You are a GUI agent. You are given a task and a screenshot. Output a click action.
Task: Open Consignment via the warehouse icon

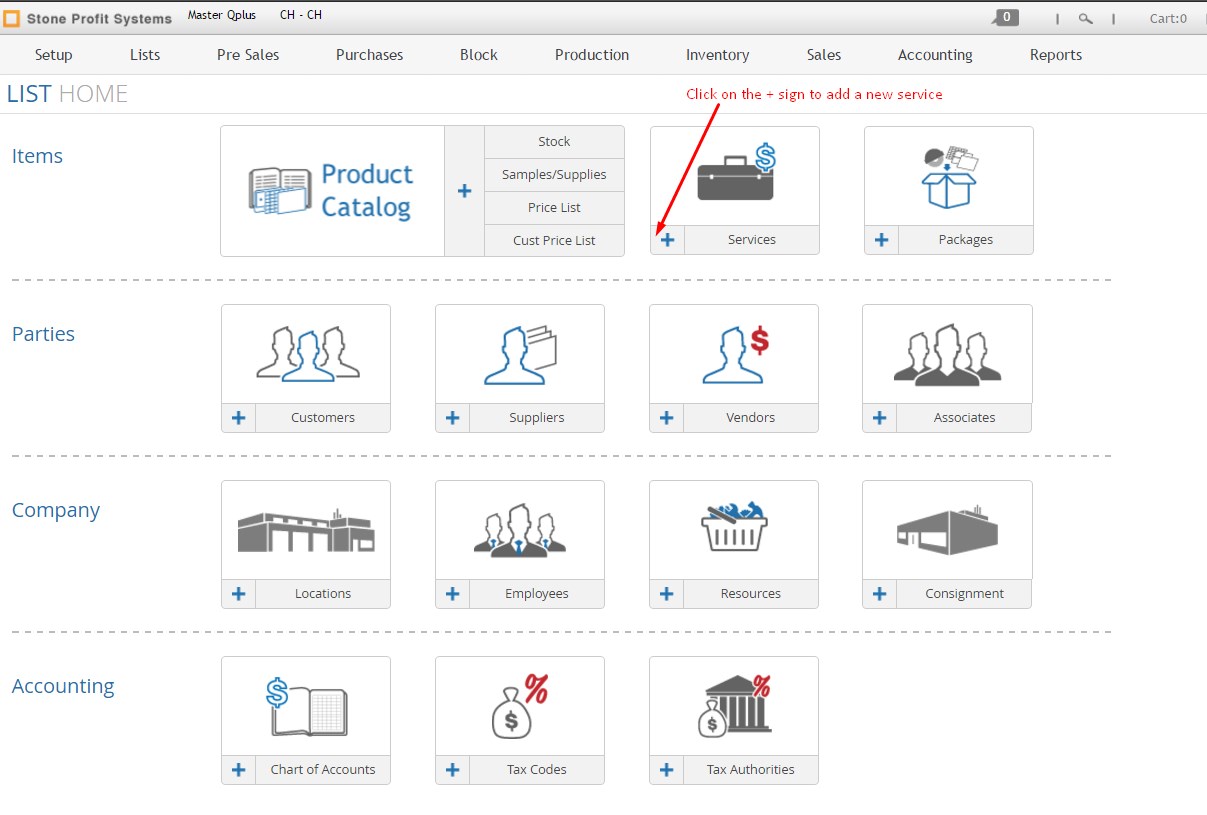click(946, 529)
